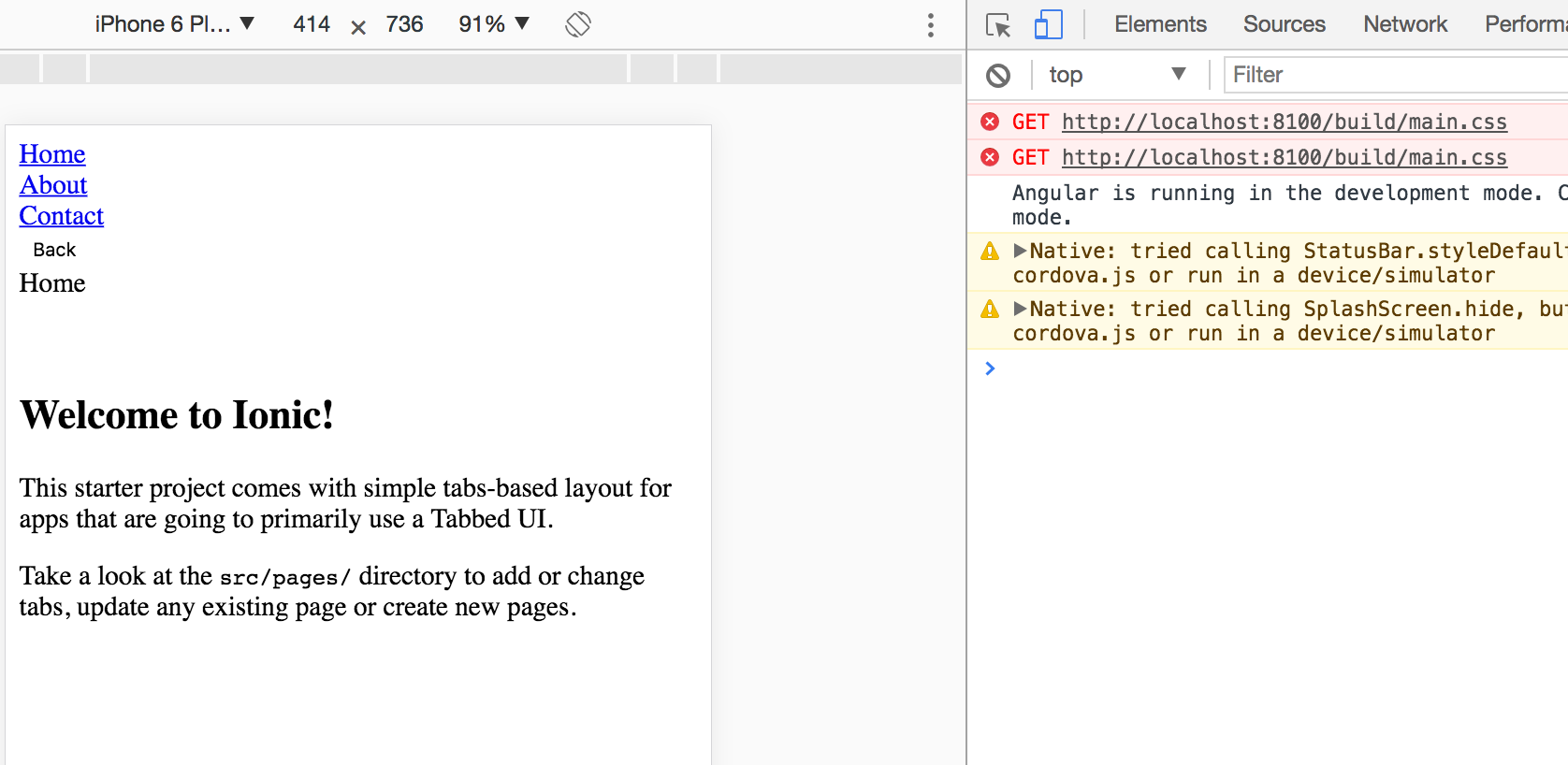Click the console prompt chevron
The image size is (1568, 765).
(990, 368)
